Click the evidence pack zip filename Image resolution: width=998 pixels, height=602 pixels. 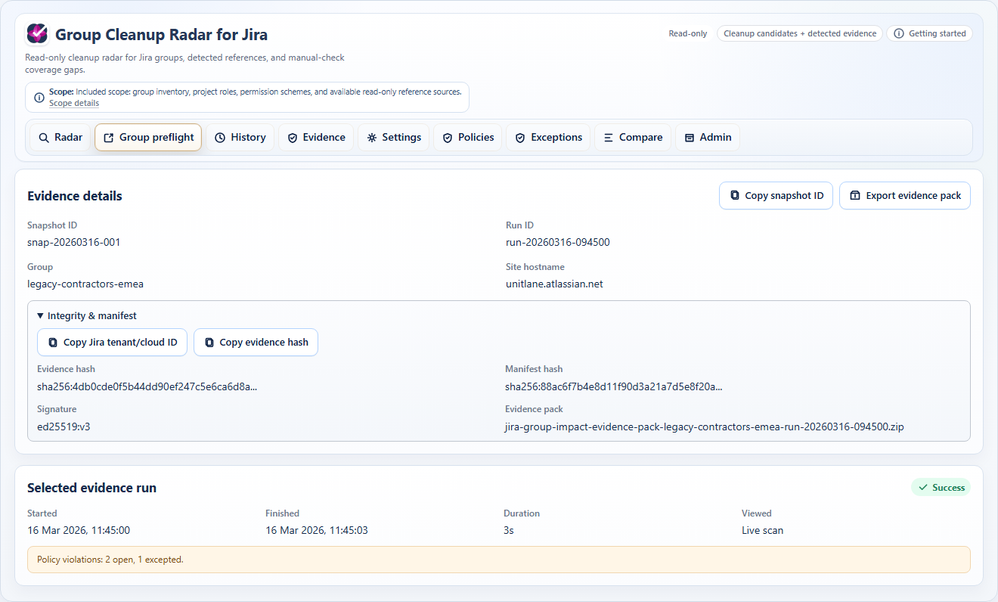(x=705, y=426)
